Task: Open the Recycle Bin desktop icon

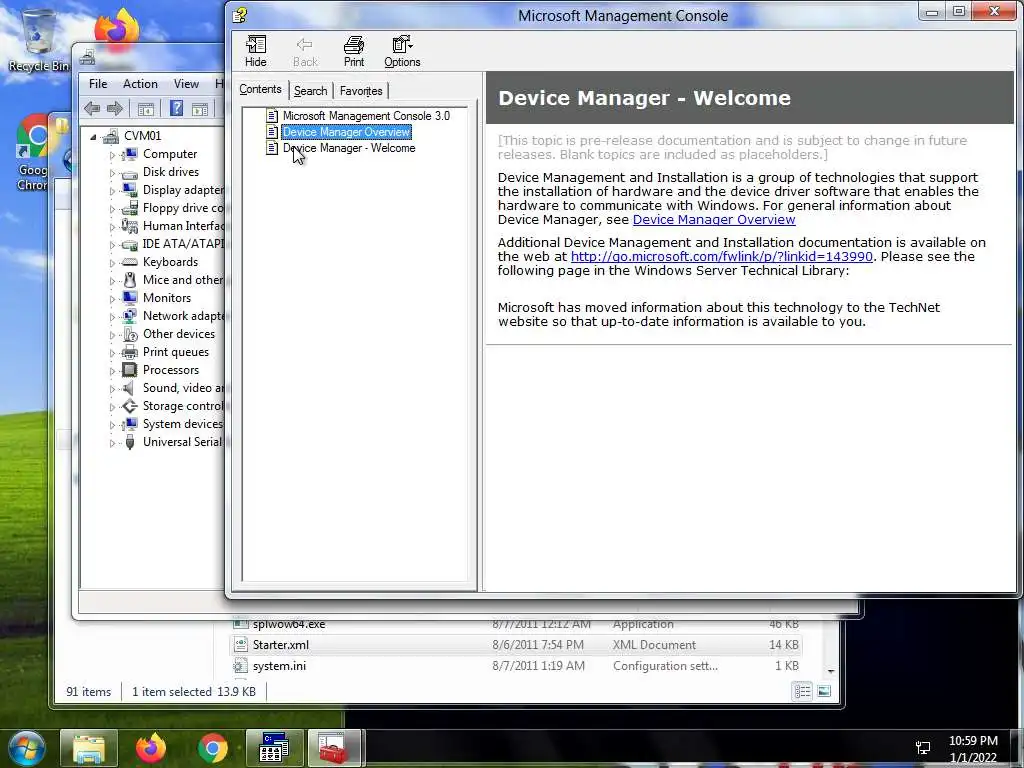Action: [39, 39]
